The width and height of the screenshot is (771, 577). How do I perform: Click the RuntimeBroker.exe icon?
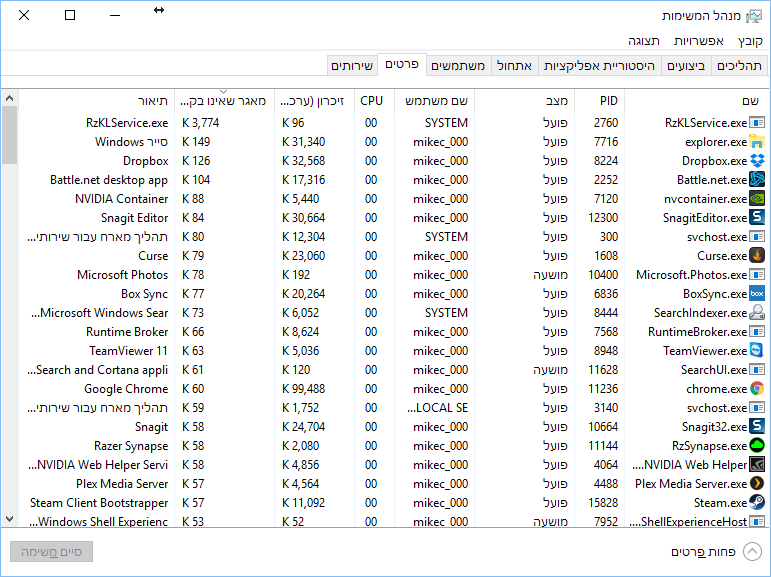[x=757, y=332]
